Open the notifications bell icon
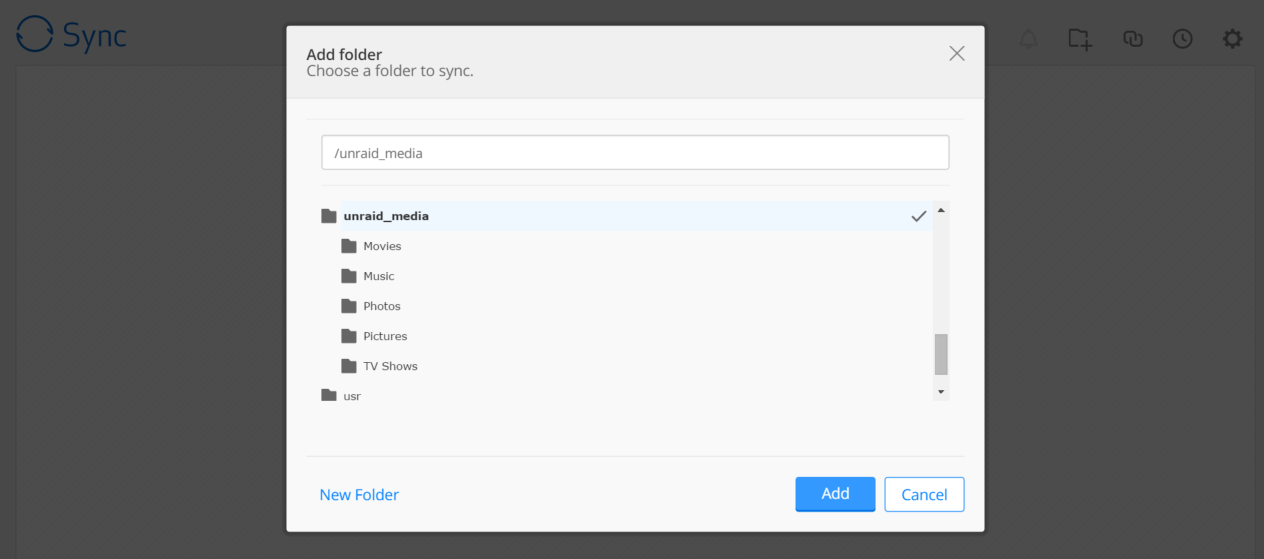 (x=1028, y=39)
